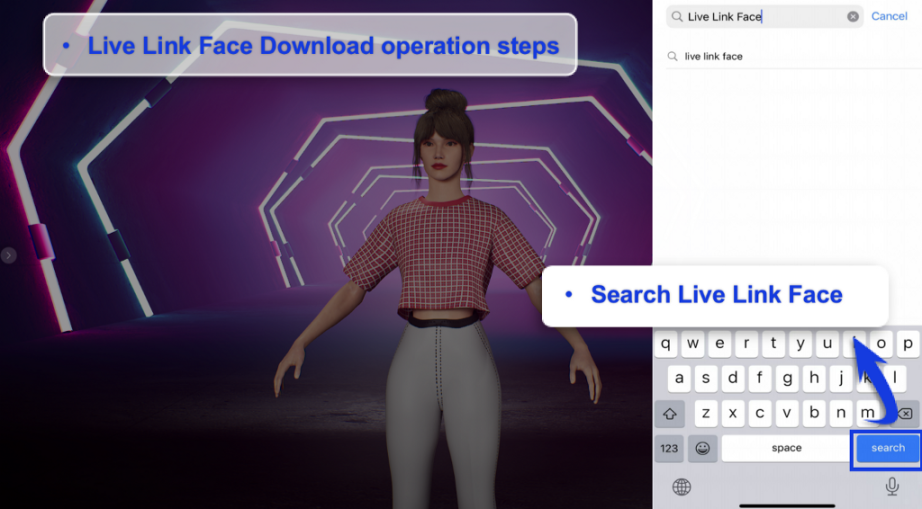Image resolution: width=922 pixels, height=509 pixels.
Task: Tap the letter l key
Action: (x=894, y=379)
